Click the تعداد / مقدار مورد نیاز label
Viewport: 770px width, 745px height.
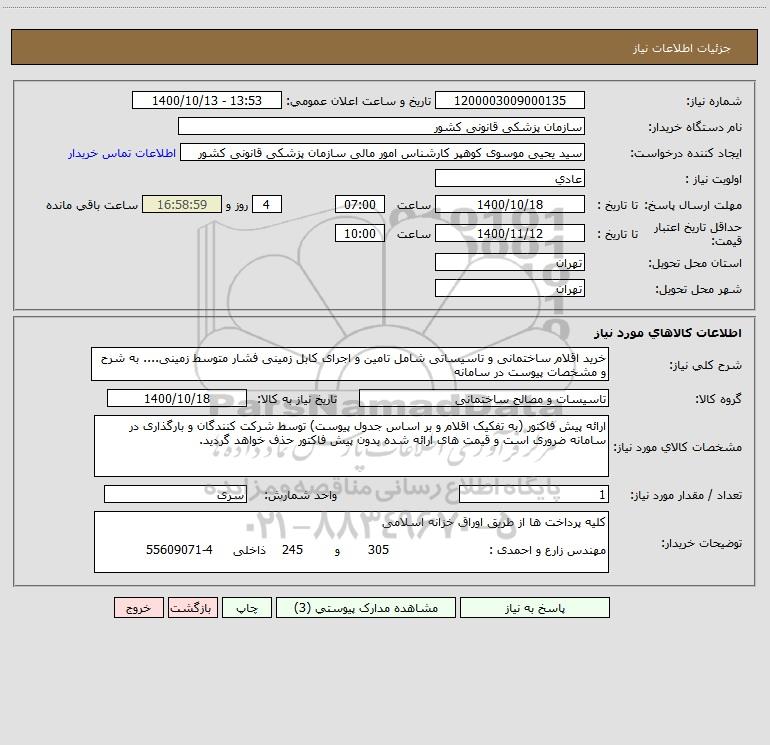686,496
